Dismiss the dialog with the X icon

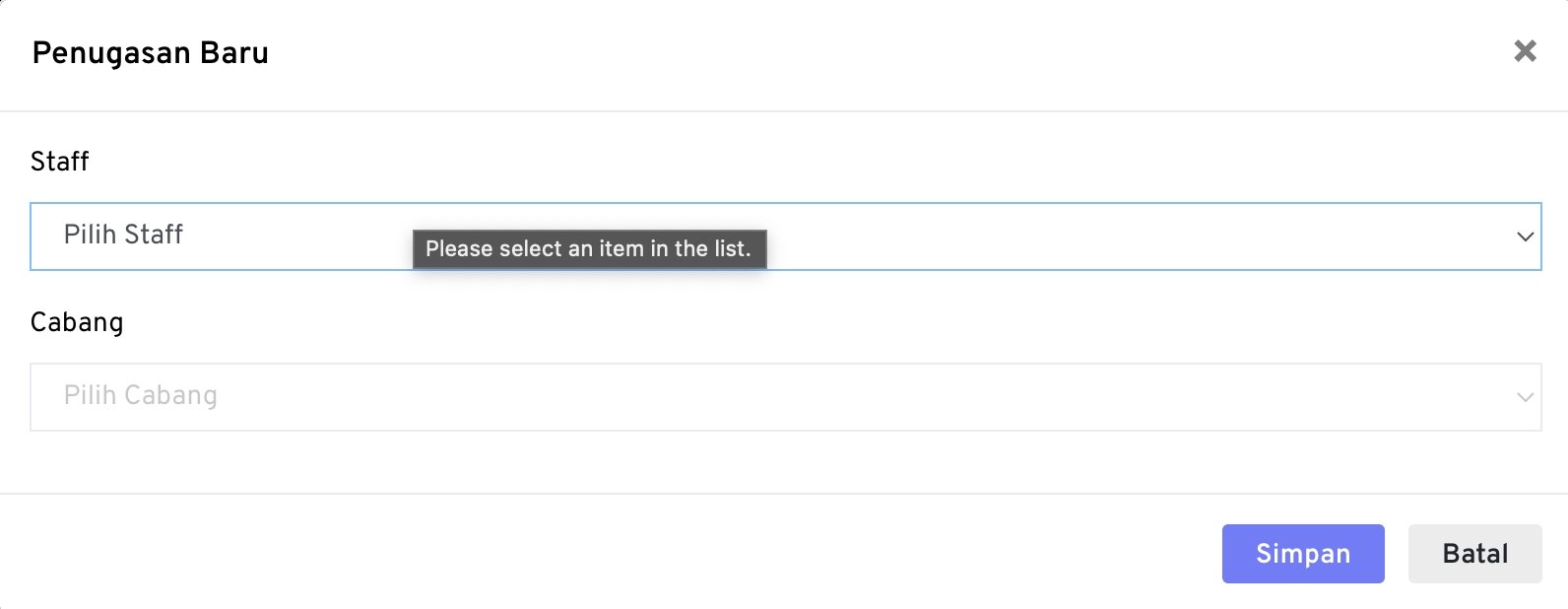(1525, 51)
